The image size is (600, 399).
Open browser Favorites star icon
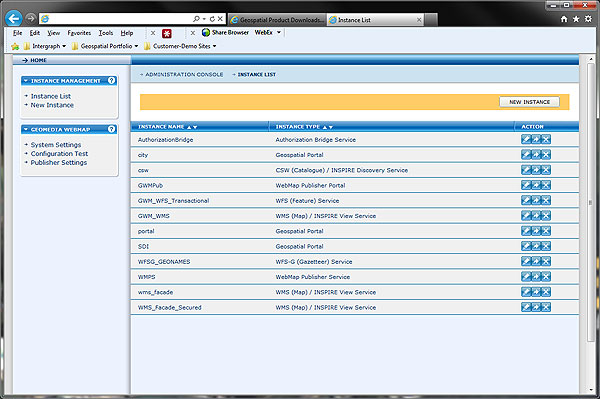point(576,19)
